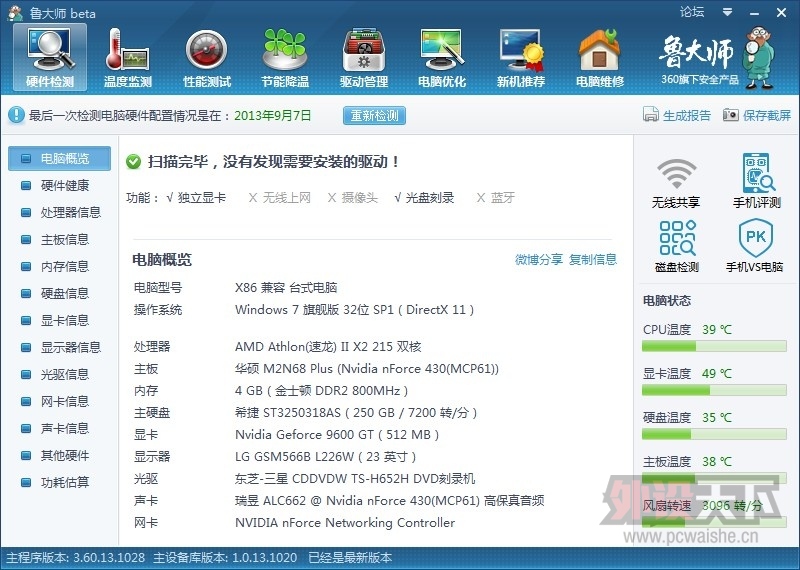Click the 显卡温度 progress bar
Viewport: 800px width, 570px height.
(714, 390)
